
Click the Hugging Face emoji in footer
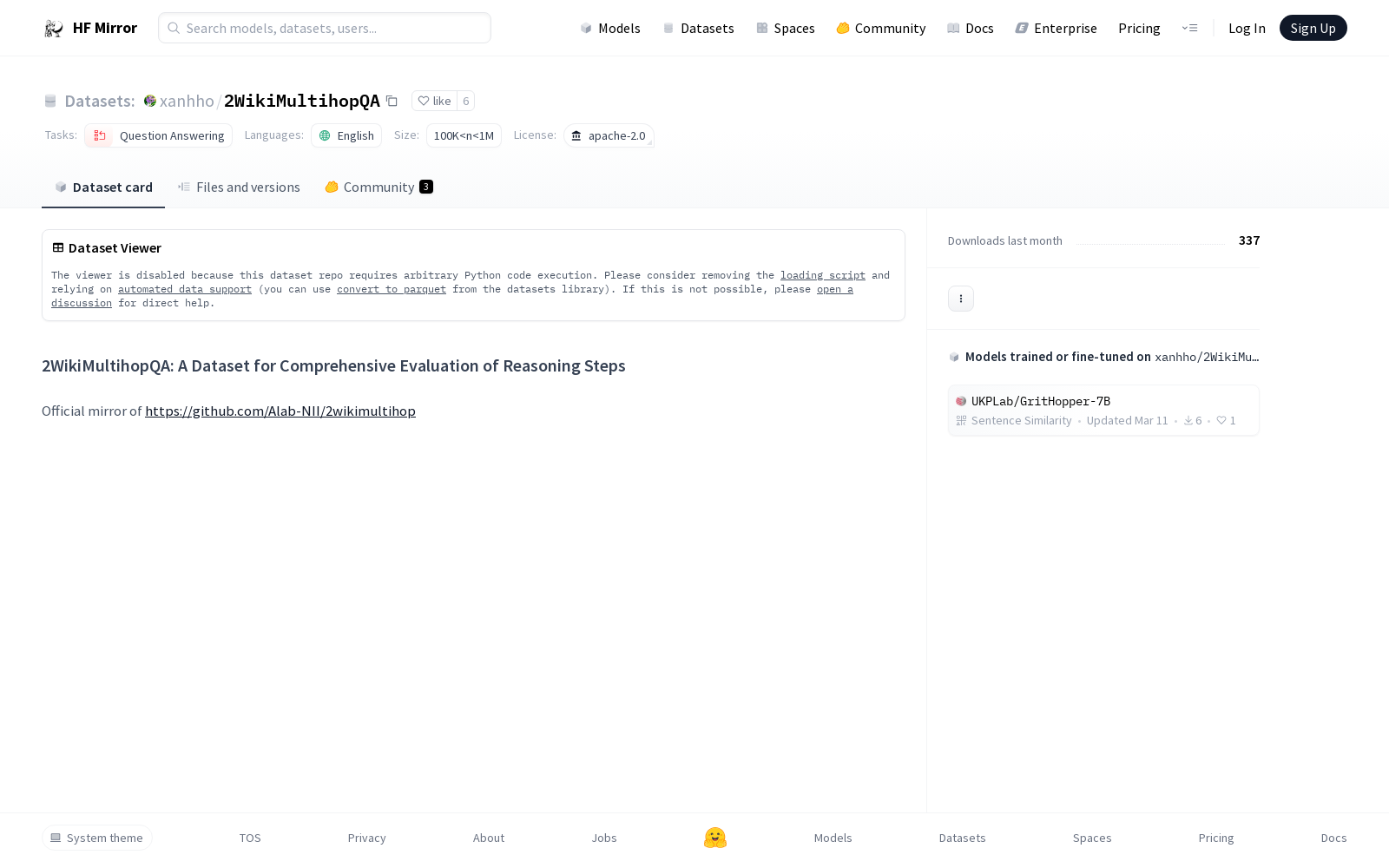[x=715, y=838]
